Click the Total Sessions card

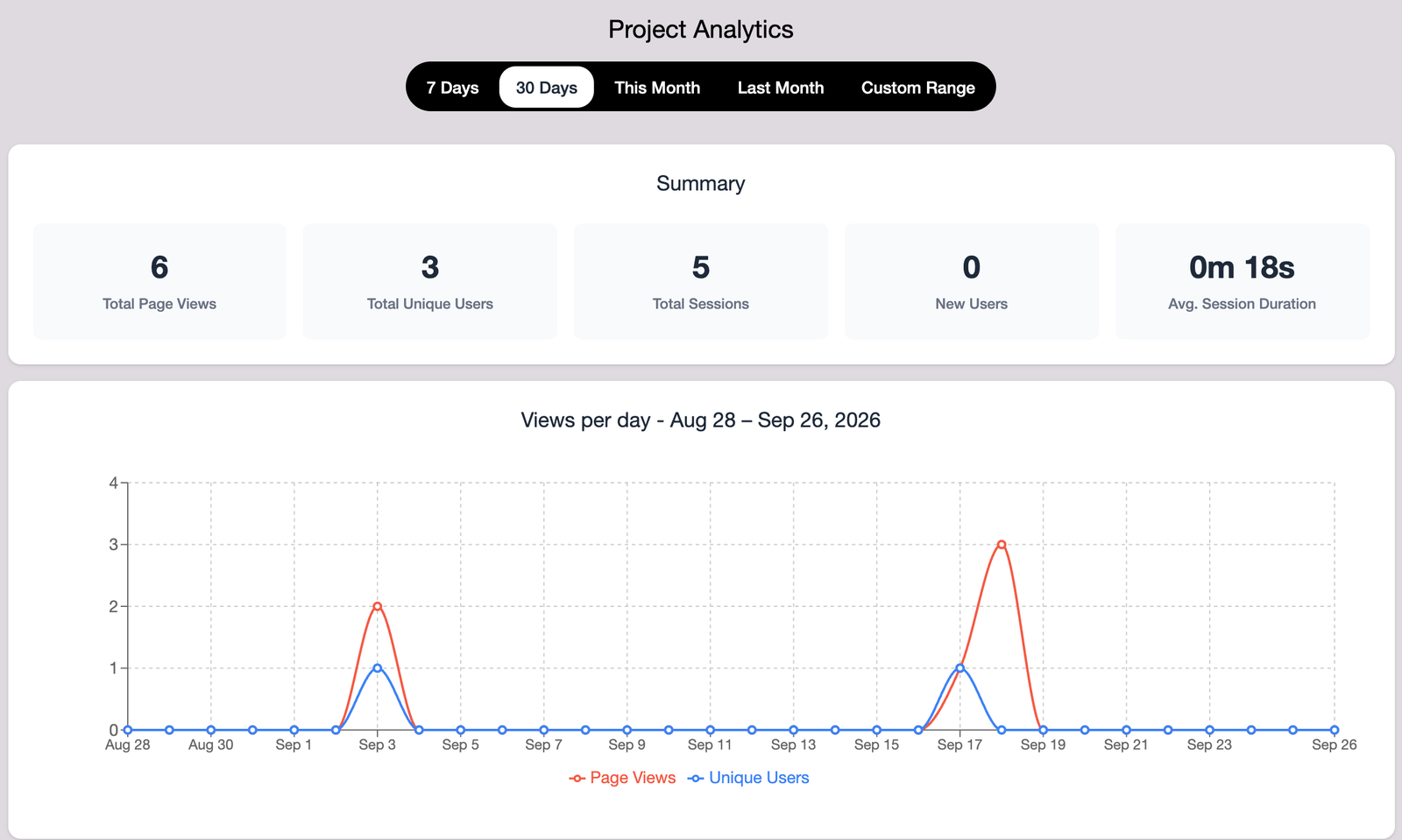pos(701,281)
